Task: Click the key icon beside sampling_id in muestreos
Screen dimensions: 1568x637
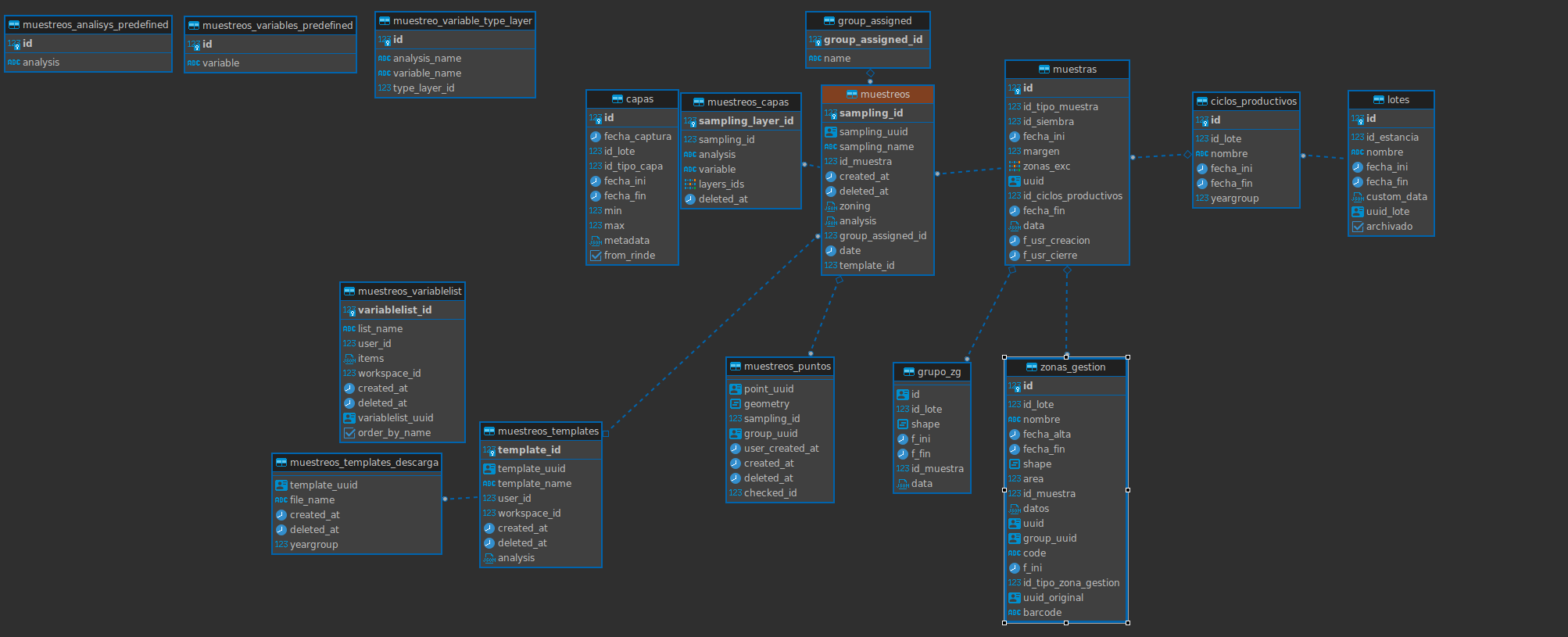Action: tap(831, 114)
